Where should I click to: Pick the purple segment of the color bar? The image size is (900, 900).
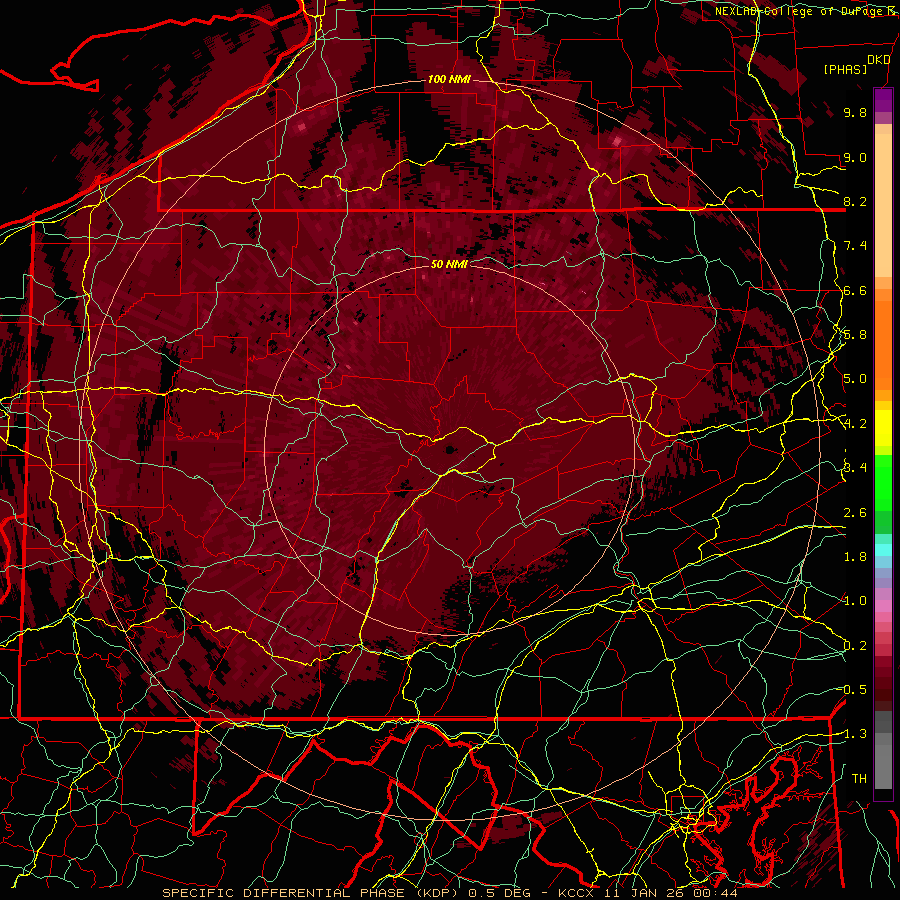[x=883, y=100]
